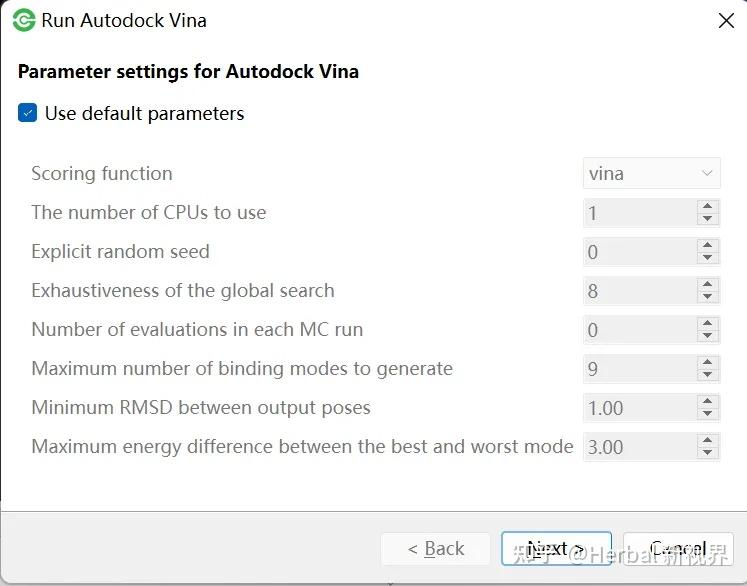The height and width of the screenshot is (586, 747).
Task: Raise exhaustiveness of the global search
Action: (x=707, y=284)
